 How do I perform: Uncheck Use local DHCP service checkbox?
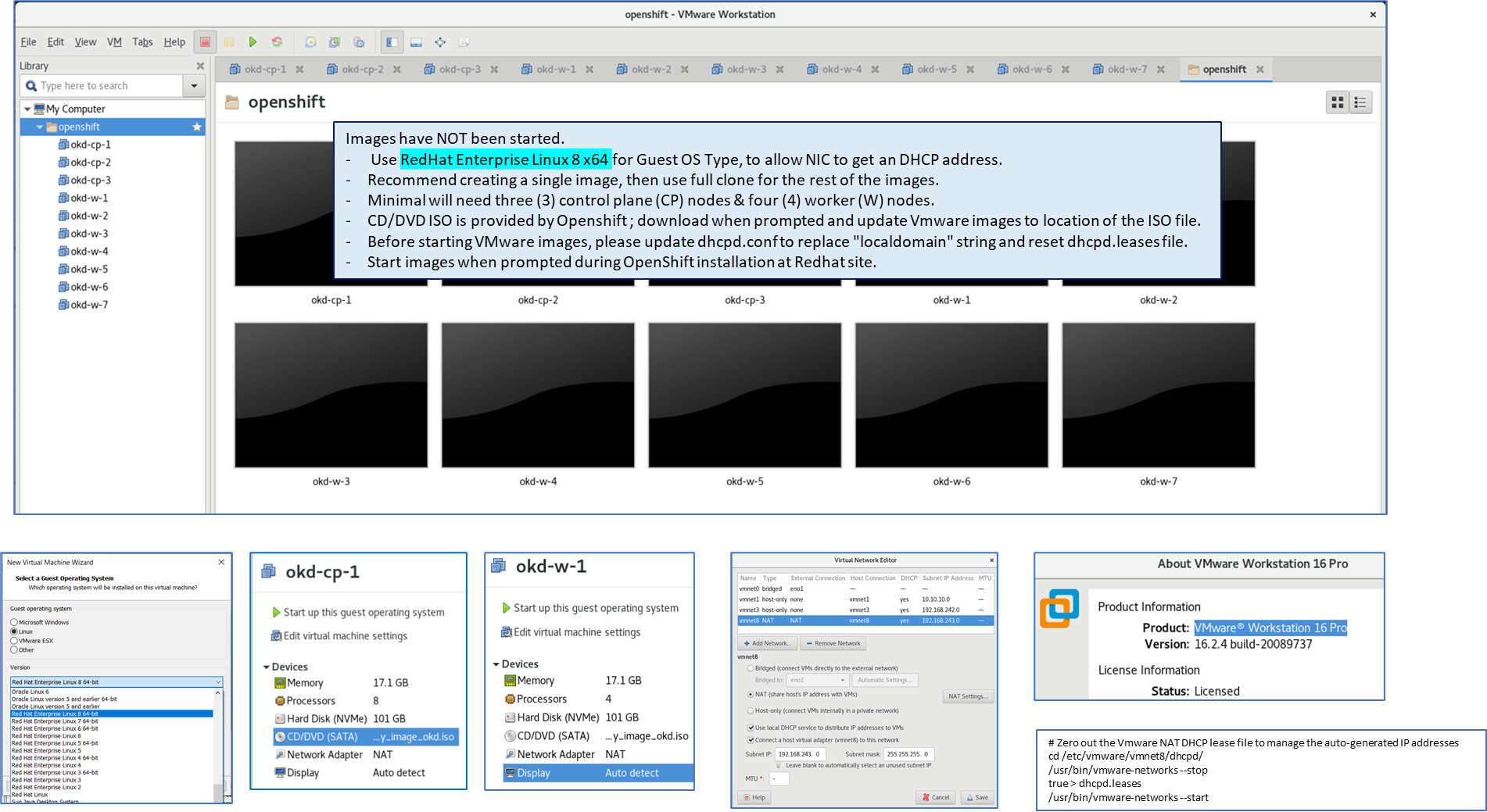[x=751, y=728]
